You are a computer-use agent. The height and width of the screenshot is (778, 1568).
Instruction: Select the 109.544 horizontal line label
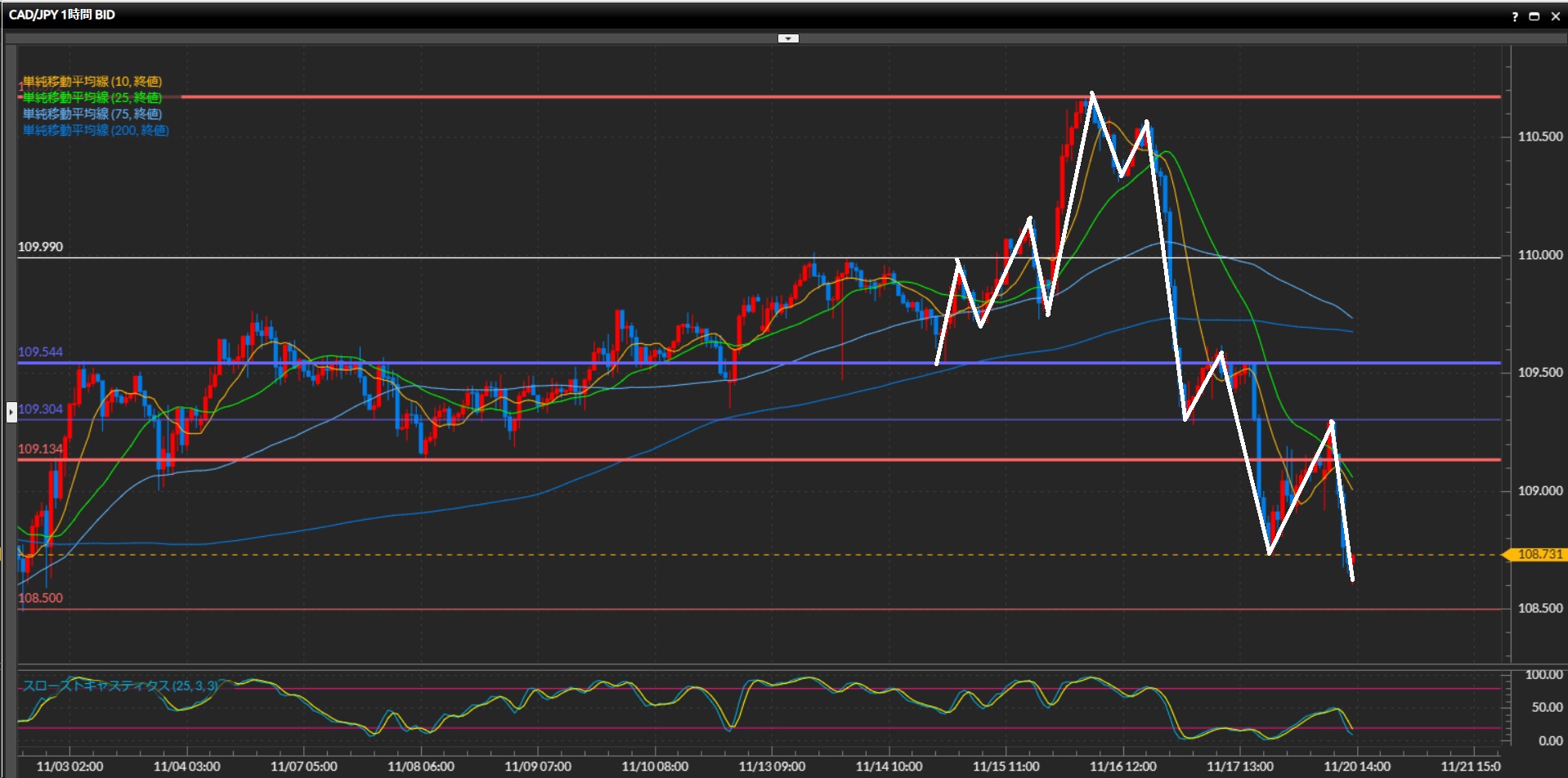click(40, 352)
